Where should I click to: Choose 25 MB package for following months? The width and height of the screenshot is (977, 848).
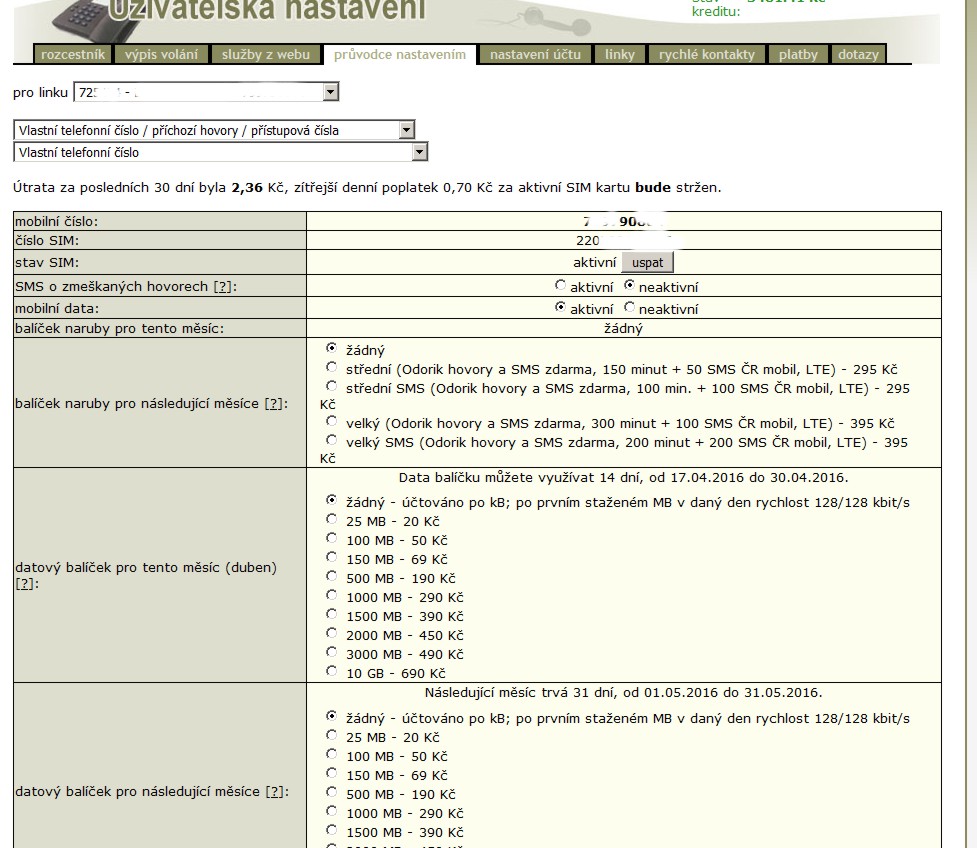click(x=331, y=735)
